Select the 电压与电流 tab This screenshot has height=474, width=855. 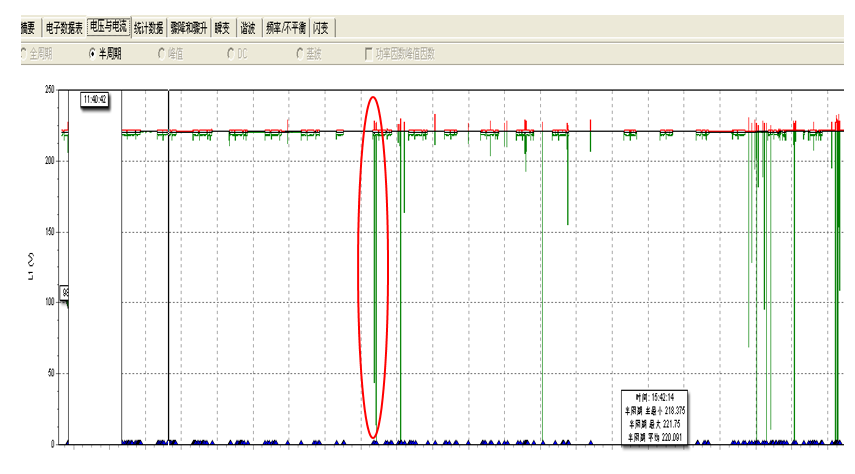109,27
